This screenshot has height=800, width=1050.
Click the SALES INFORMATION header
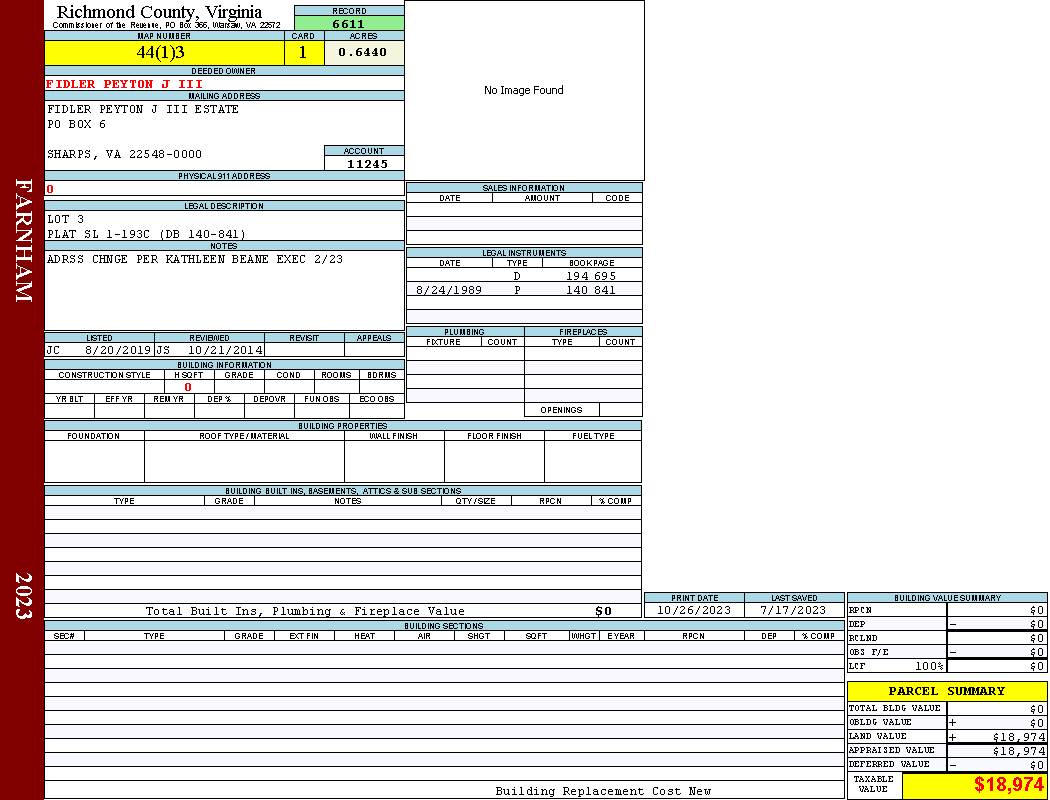(x=524, y=188)
